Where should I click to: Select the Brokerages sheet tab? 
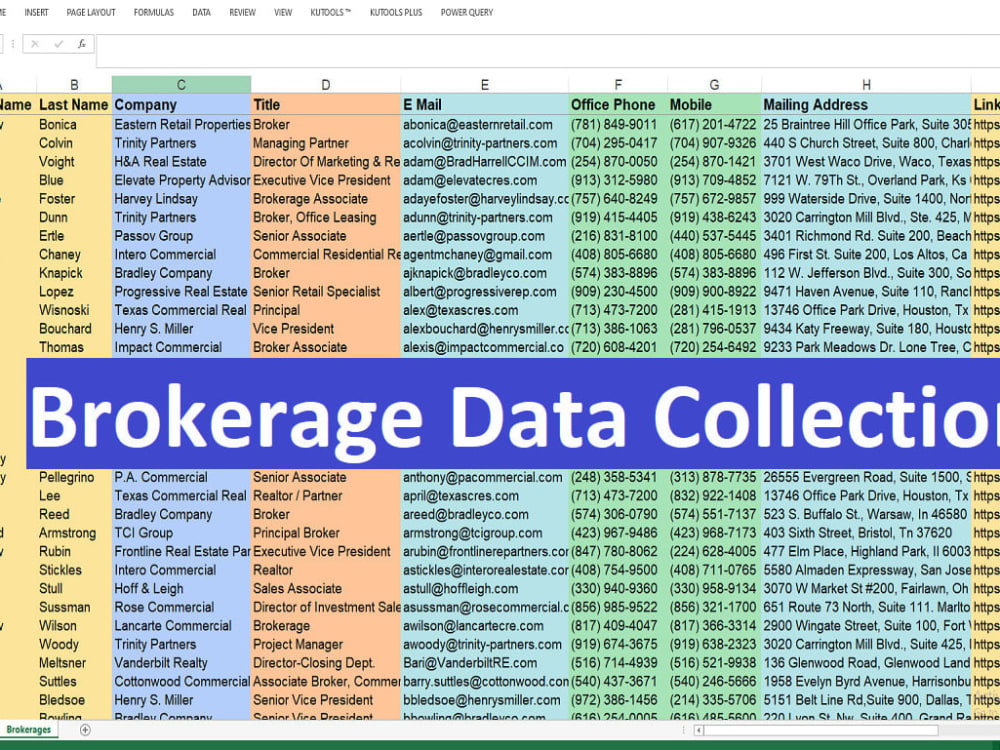coord(29,730)
